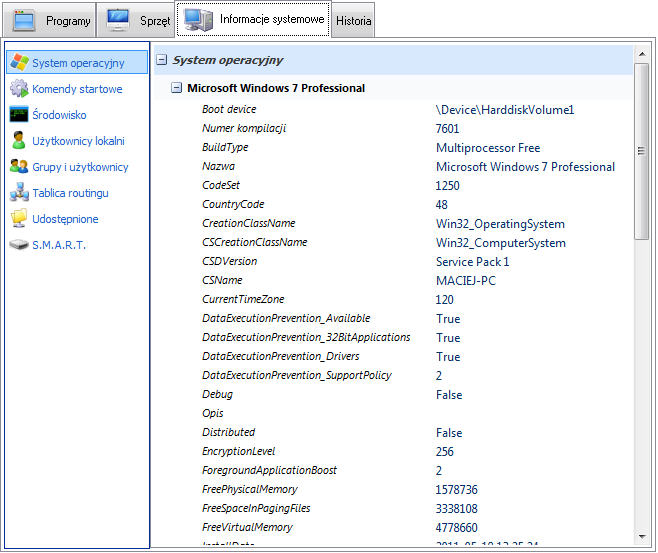Select the Opis row label
Image resolution: width=658 pixels, height=553 pixels.
(213, 413)
